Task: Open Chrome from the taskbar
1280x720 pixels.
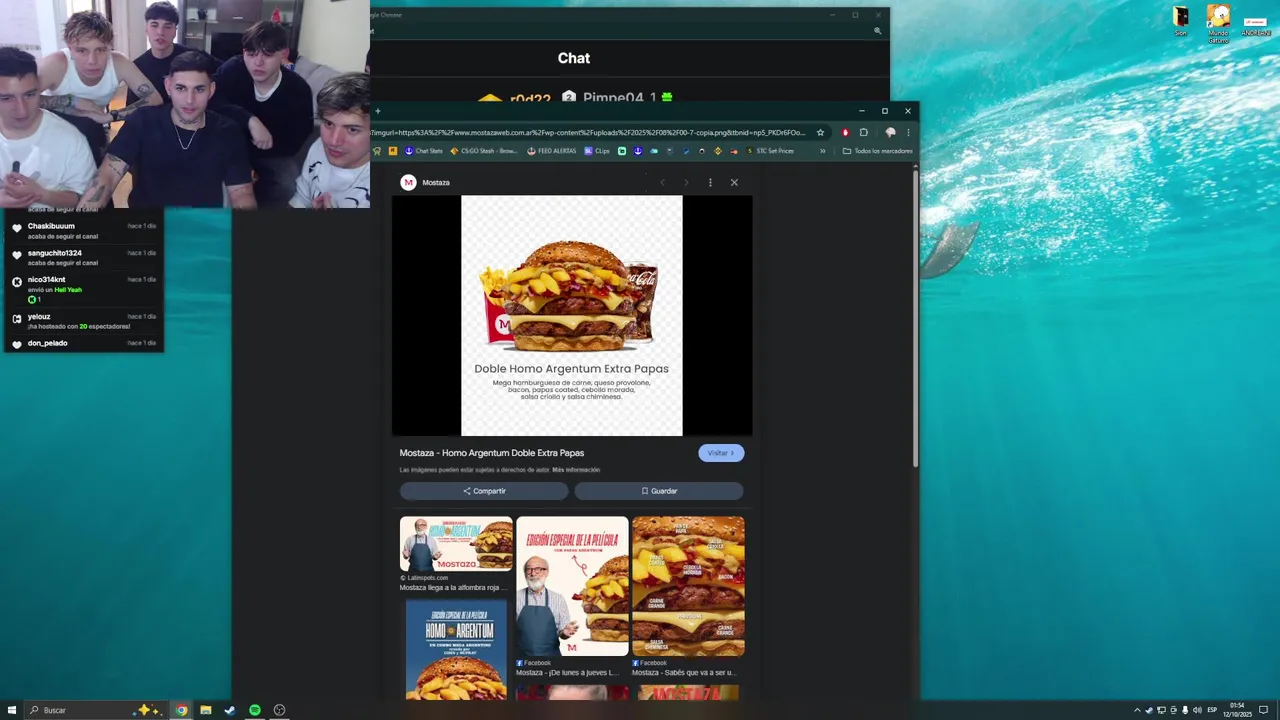Action: tap(182, 710)
